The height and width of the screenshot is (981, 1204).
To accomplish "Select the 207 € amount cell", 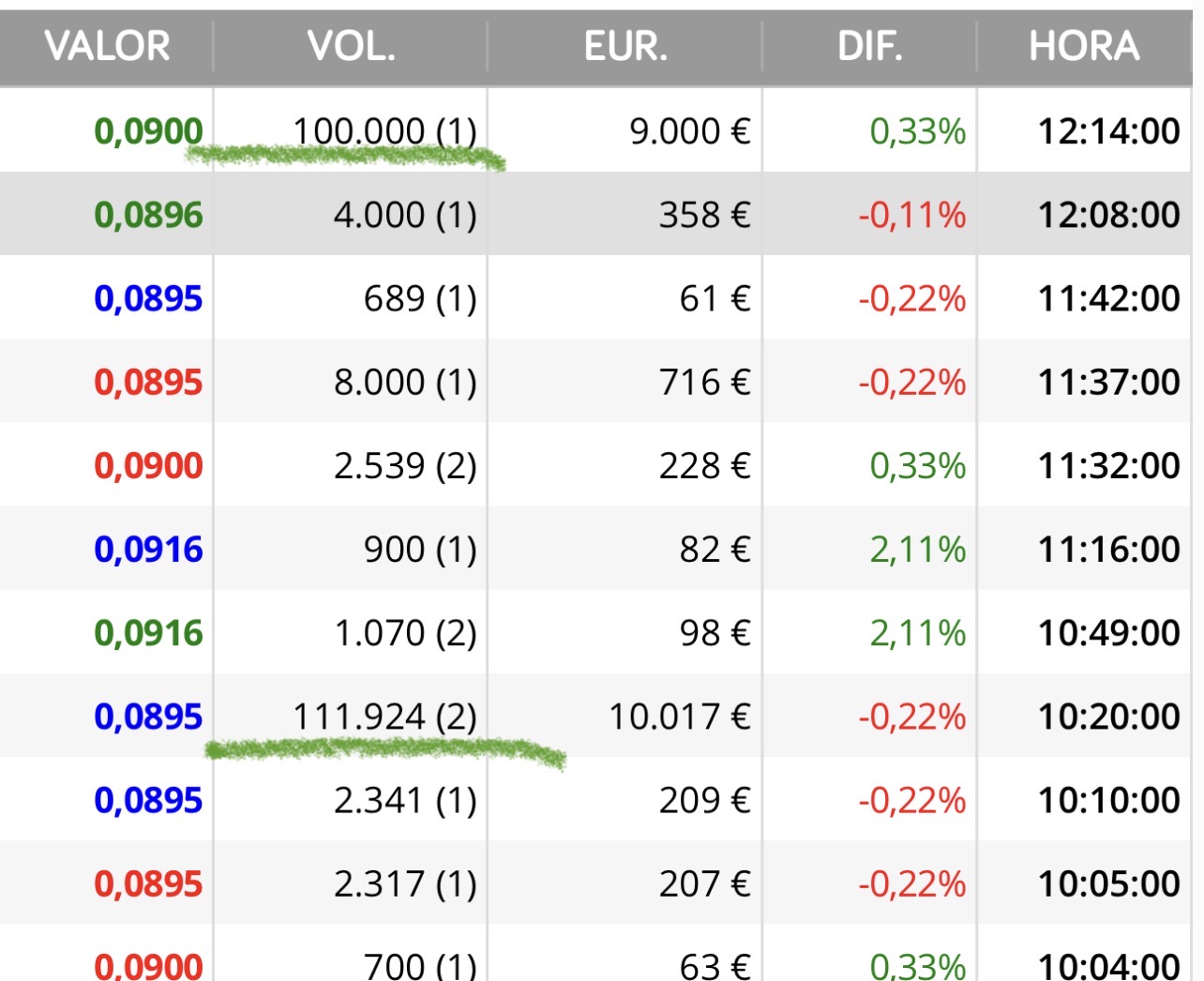I will coord(704,883).
